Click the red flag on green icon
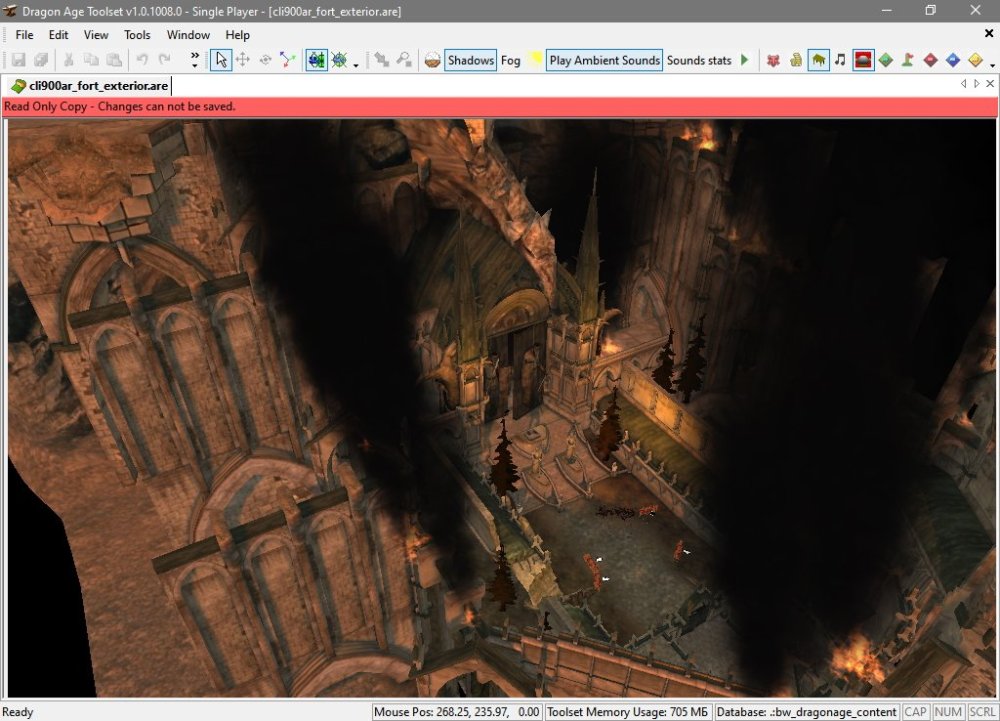This screenshot has width=1000, height=721. (x=908, y=60)
